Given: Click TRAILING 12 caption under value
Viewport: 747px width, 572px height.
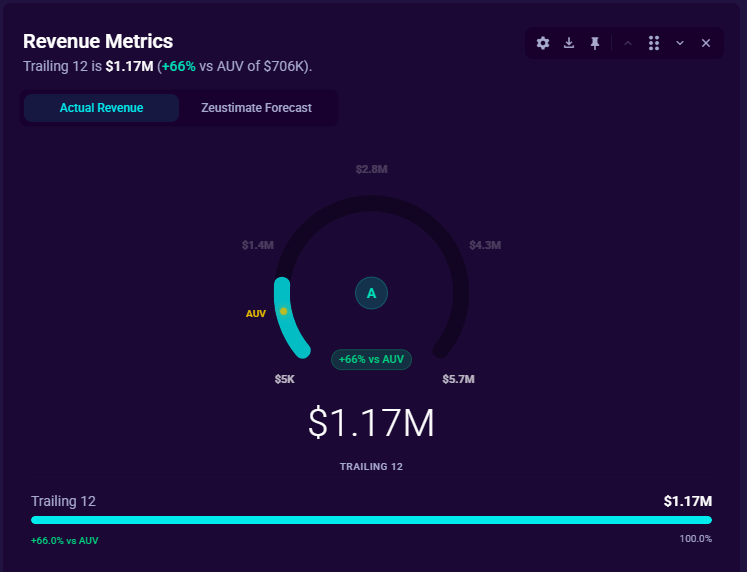Looking at the screenshot, I should click(372, 467).
